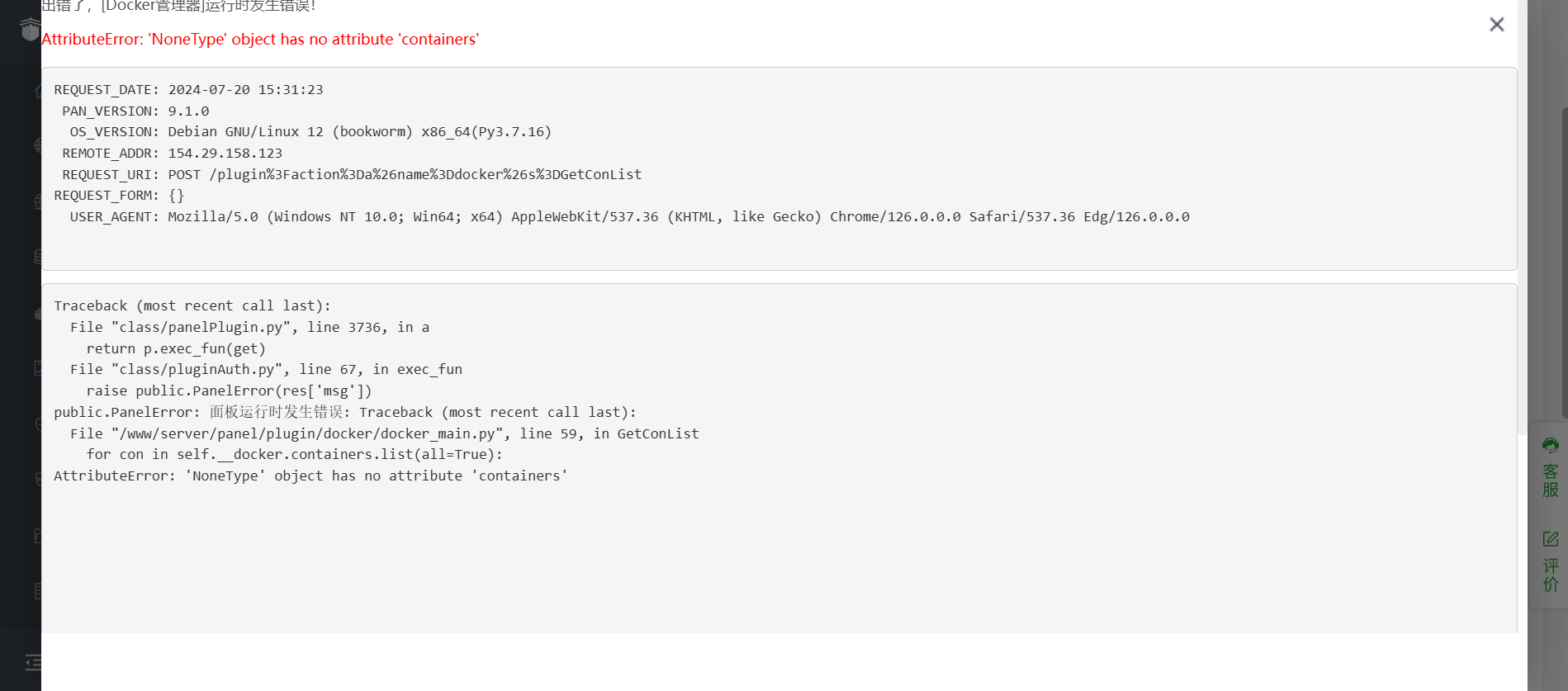The image size is (1568, 691).
Task: Click the panel logo shield icon
Action: [x=31, y=31]
